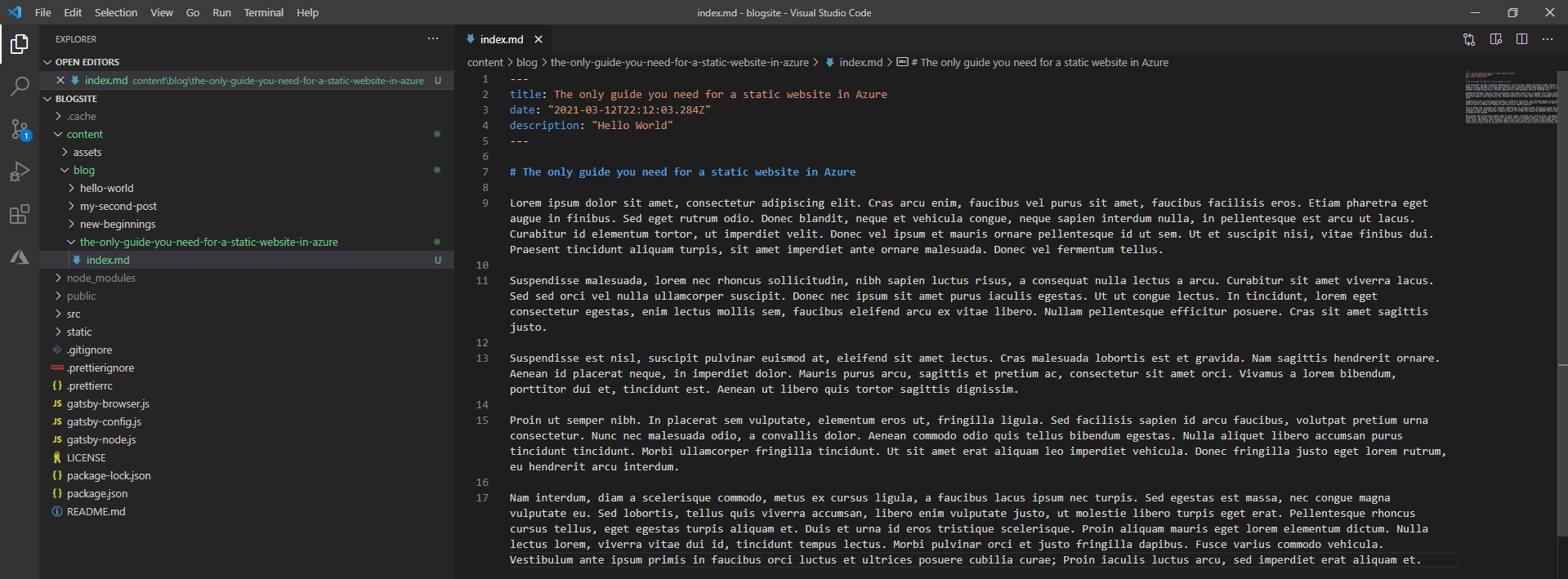Open the Run and Debug view
The height and width of the screenshot is (579, 1568).
[x=20, y=171]
